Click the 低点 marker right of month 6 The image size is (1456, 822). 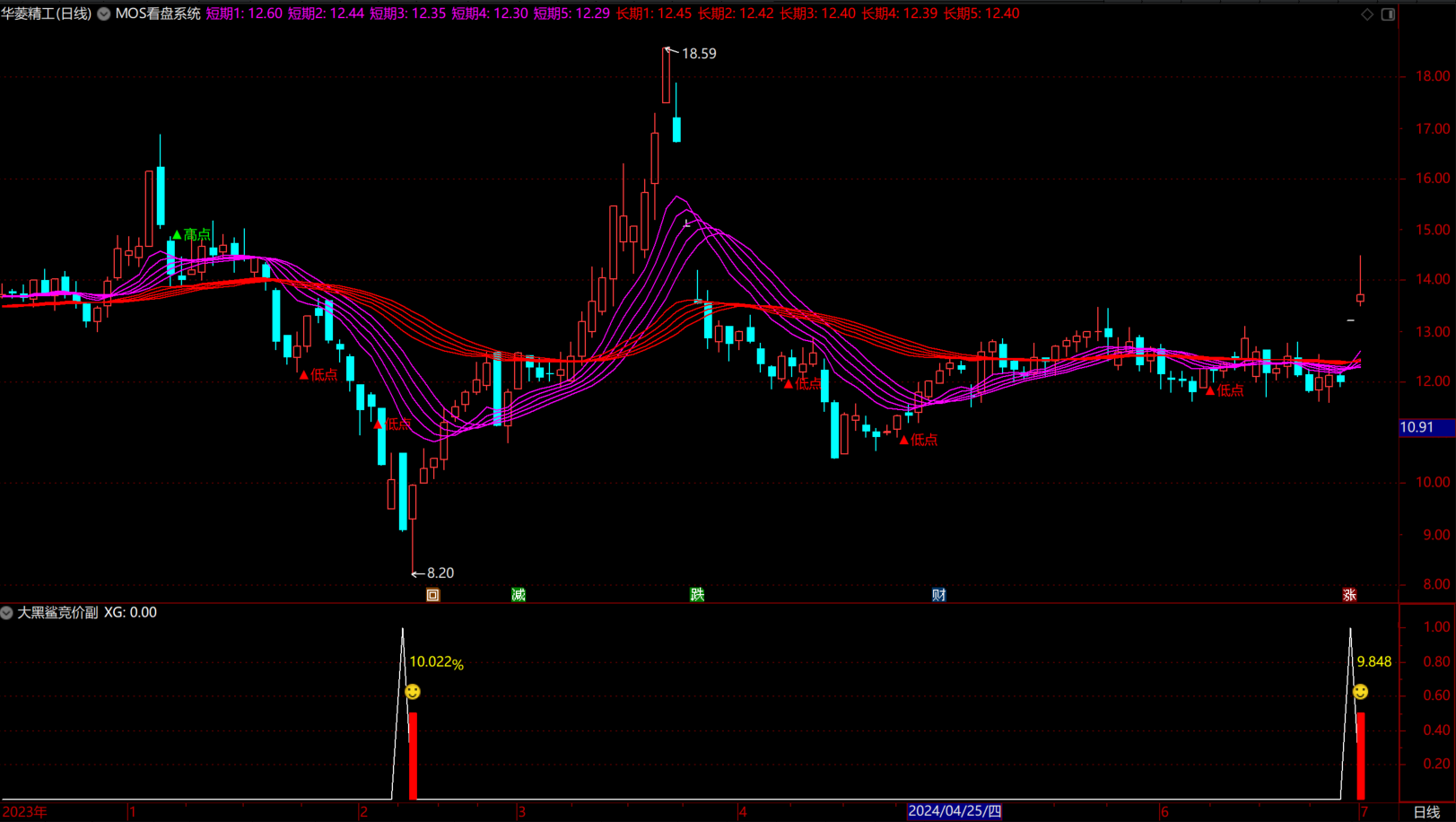click(x=1225, y=390)
